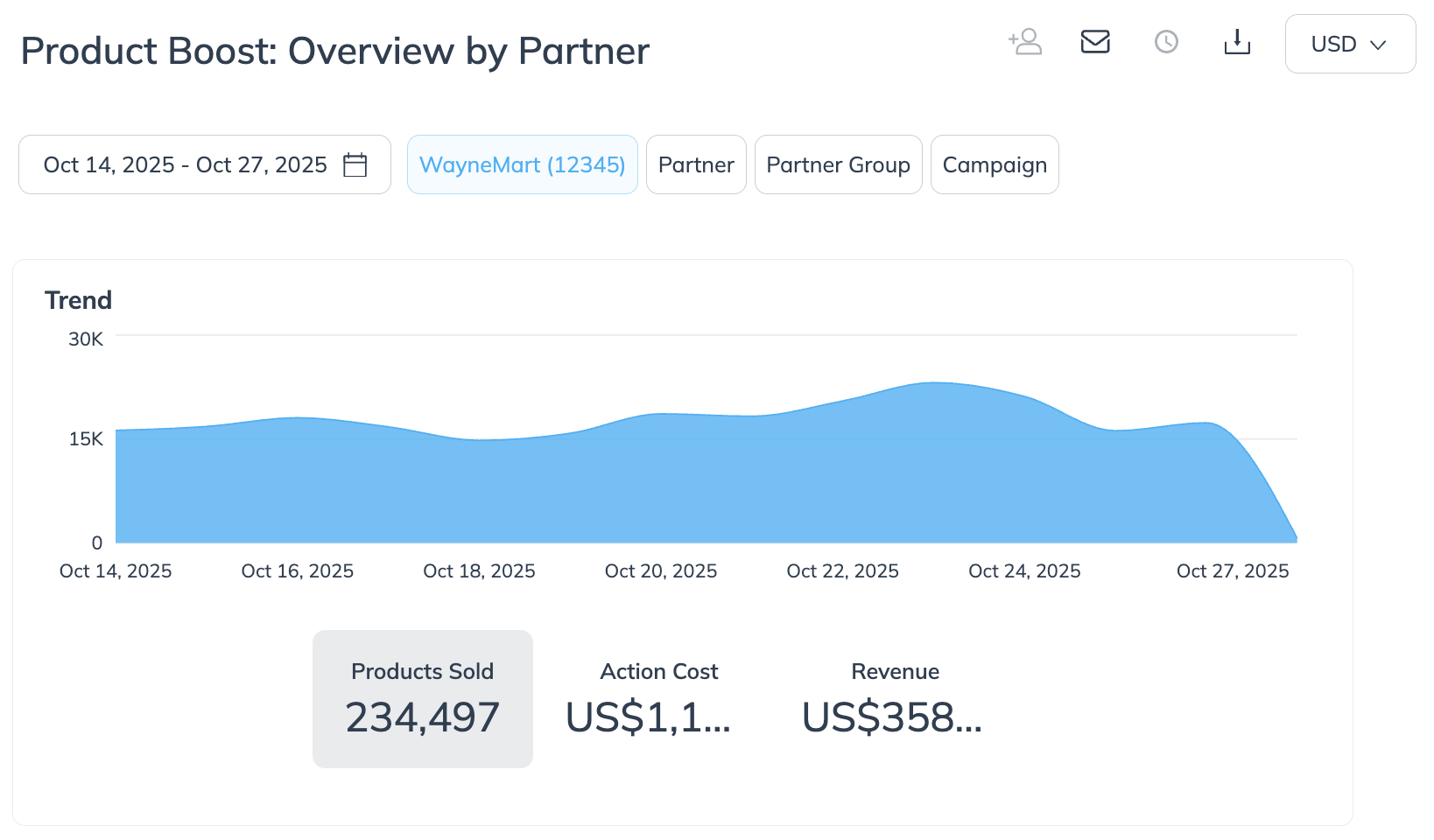Click the Oct 20, 2025 axis label
Screen dimensions: 1434x840
(661, 571)
